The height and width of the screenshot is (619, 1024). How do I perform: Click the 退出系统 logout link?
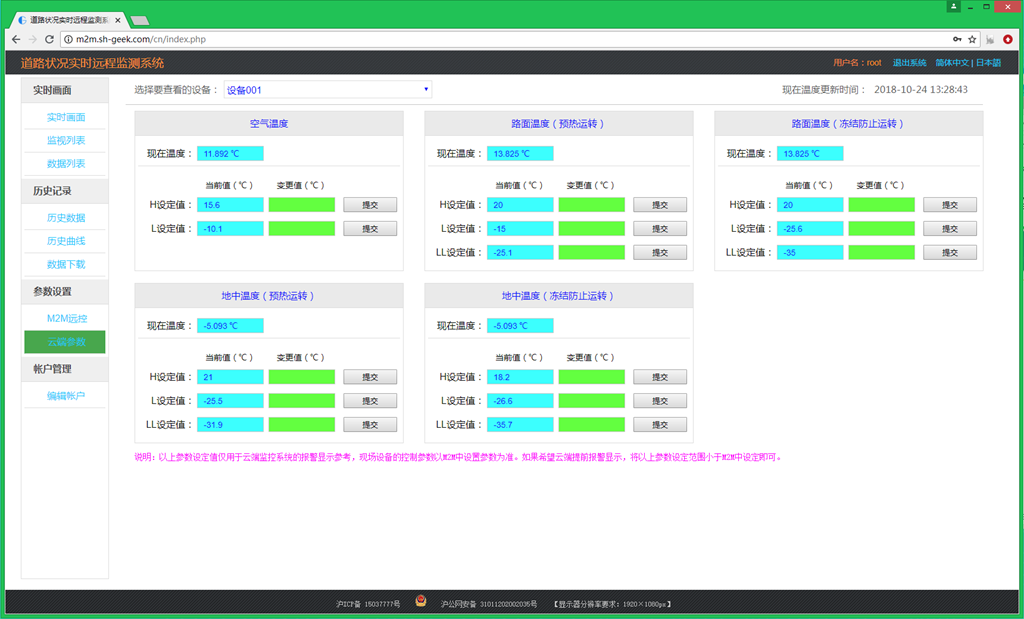[909, 63]
